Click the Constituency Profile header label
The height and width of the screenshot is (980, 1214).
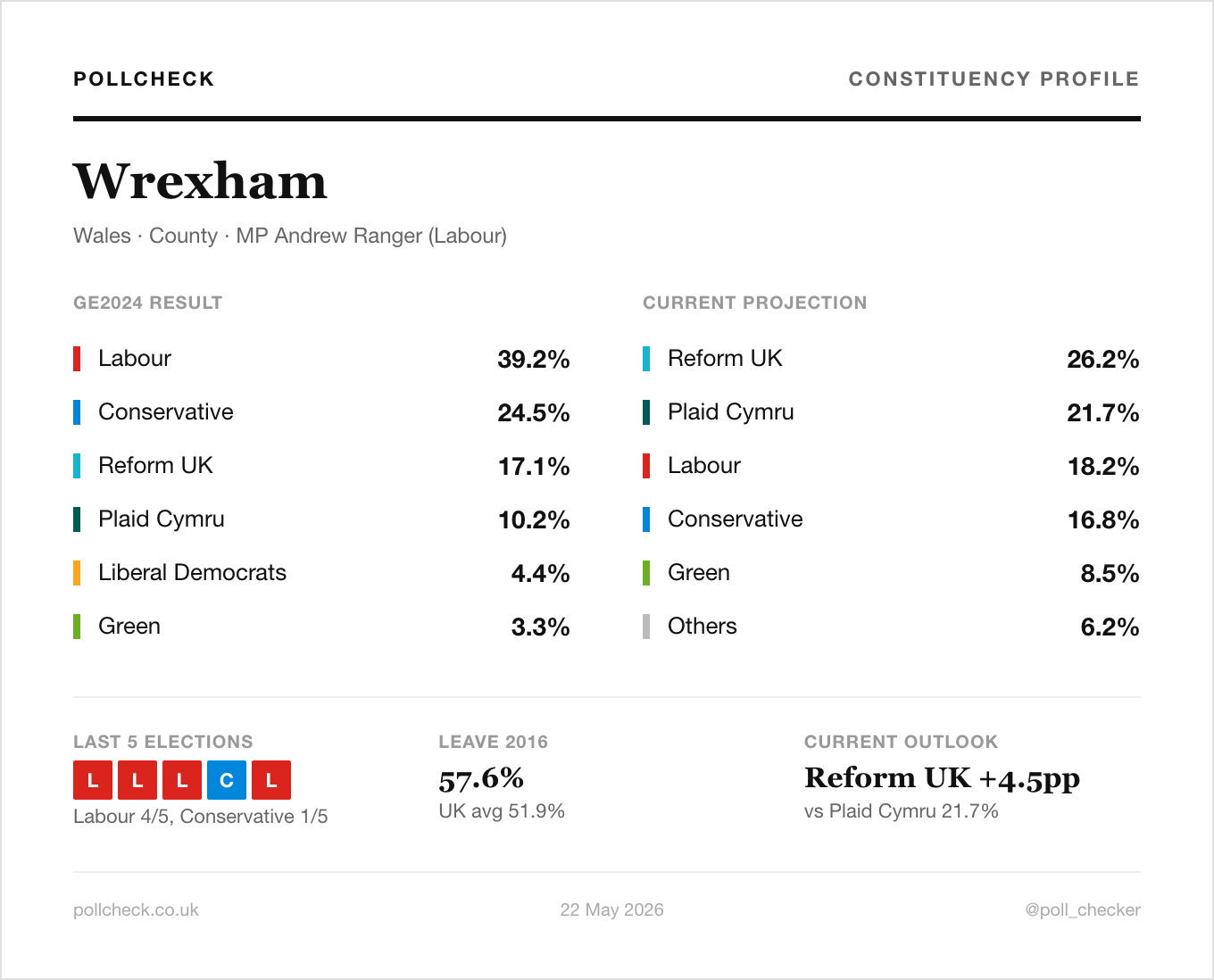coord(994,79)
